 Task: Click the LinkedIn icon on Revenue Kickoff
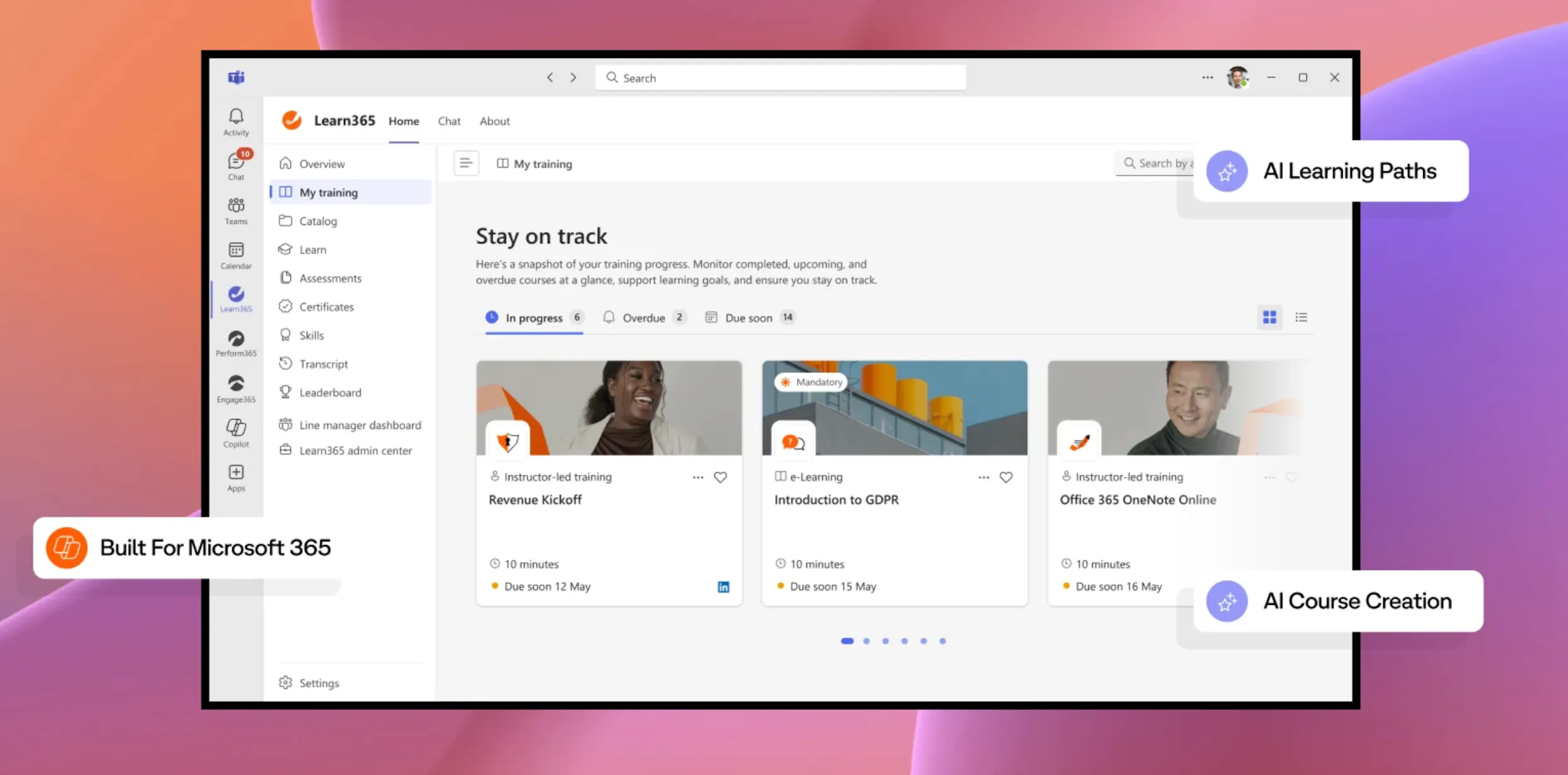click(x=723, y=587)
